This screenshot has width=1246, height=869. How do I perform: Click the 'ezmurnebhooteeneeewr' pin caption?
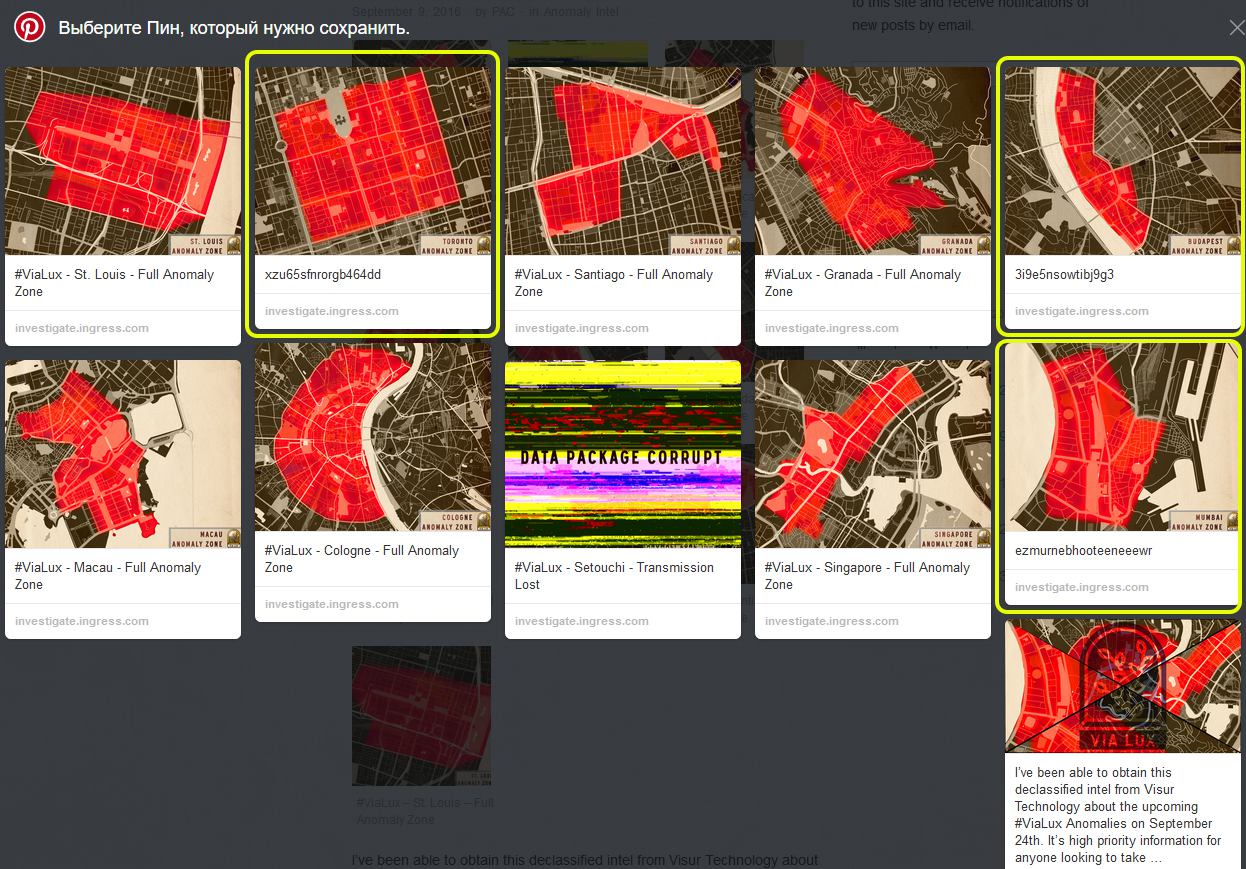(x=1083, y=550)
